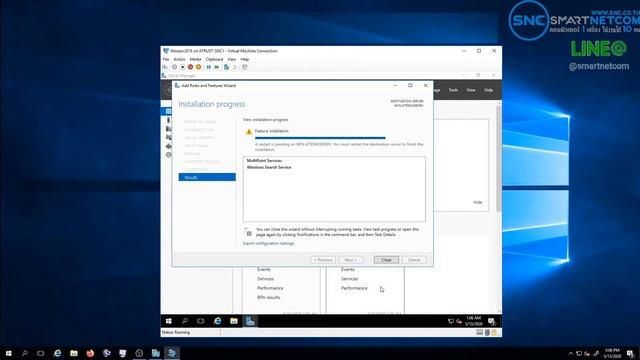This screenshot has width=640, height=360.
Task: Open the Help menu of VM Connection
Action: pos(245,59)
